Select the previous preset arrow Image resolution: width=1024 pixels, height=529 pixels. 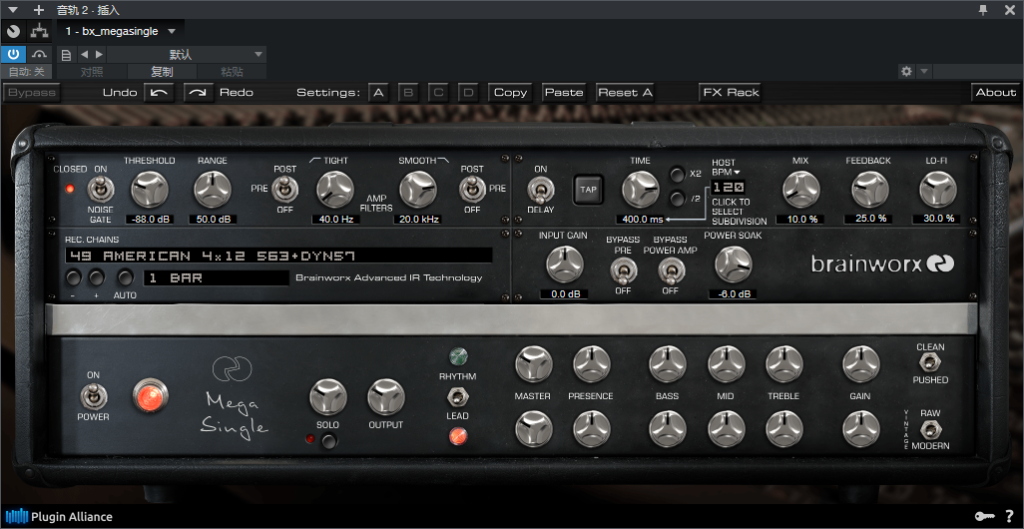click(x=85, y=54)
